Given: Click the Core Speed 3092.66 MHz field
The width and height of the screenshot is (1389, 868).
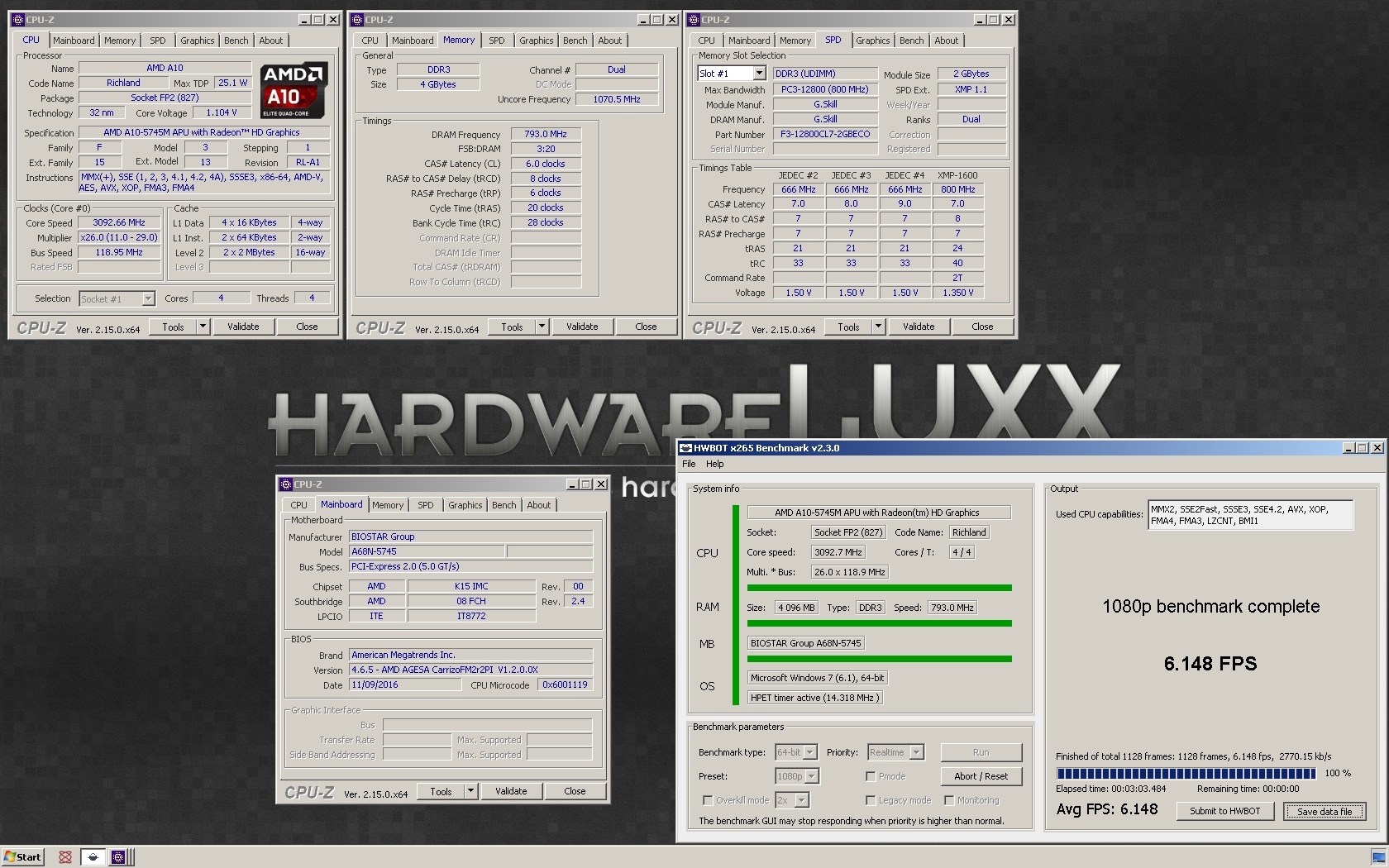Looking at the screenshot, I should pos(119,223).
